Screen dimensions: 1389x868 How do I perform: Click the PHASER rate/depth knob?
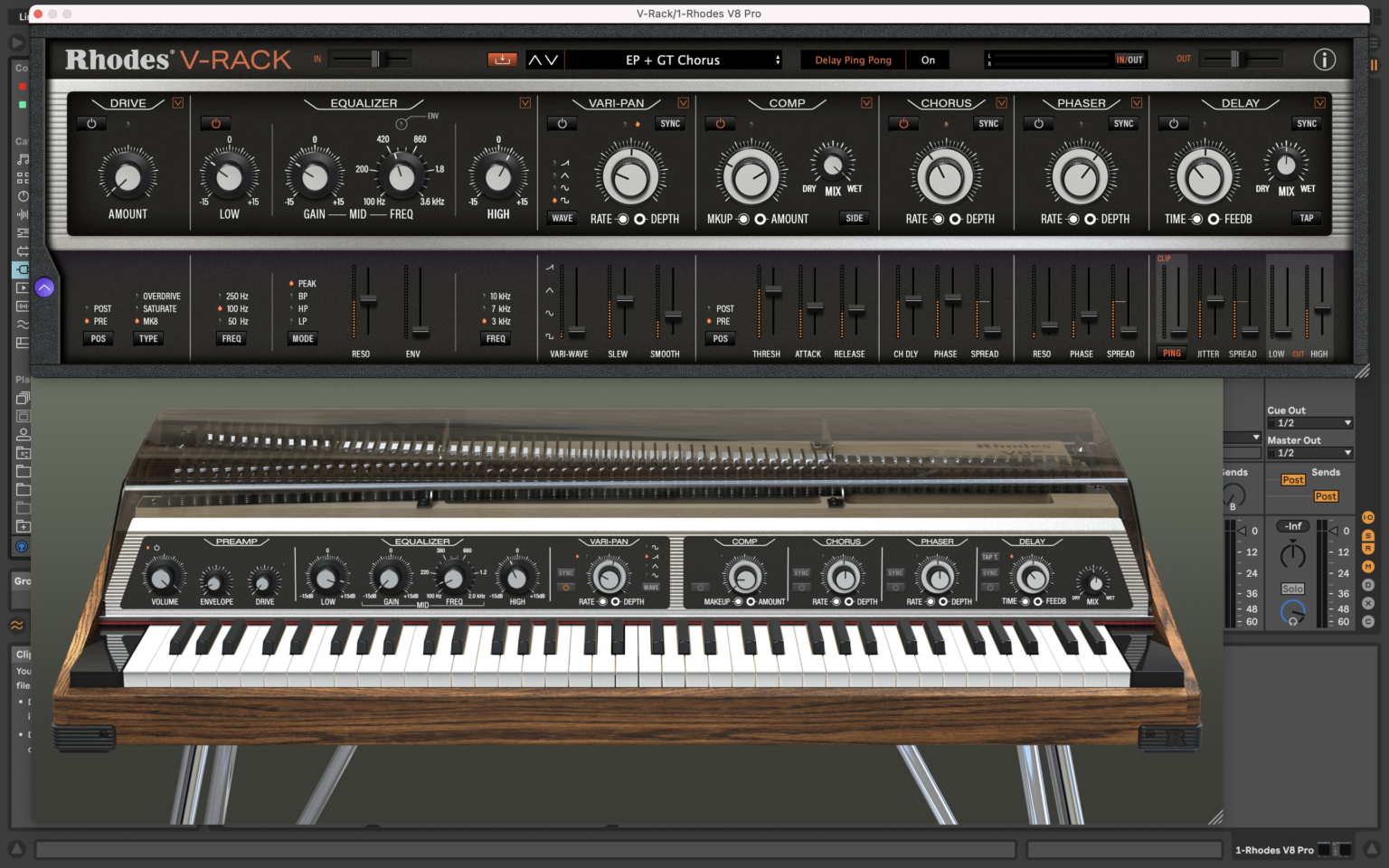click(x=1080, y=175)
